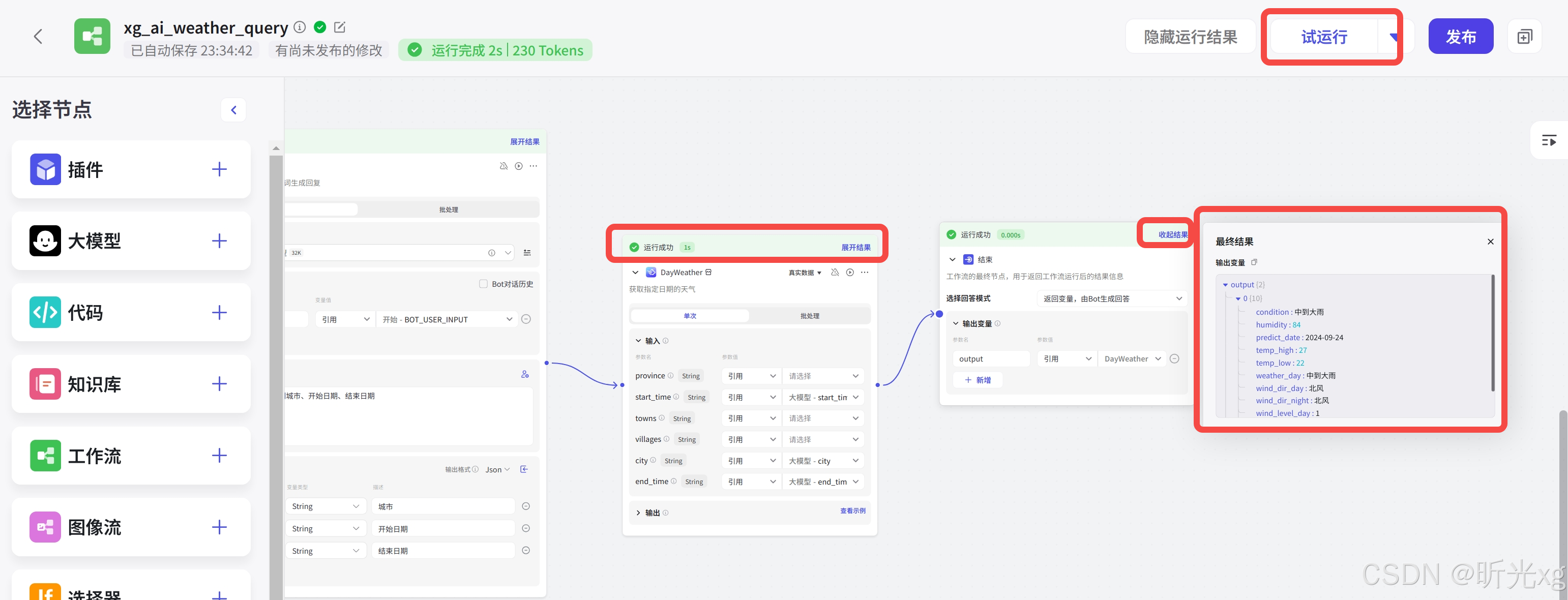Click the copy icon next to 输出变量
Image resolution: width=1568 pixels, height=600 pixels.
pos(1254,262)
